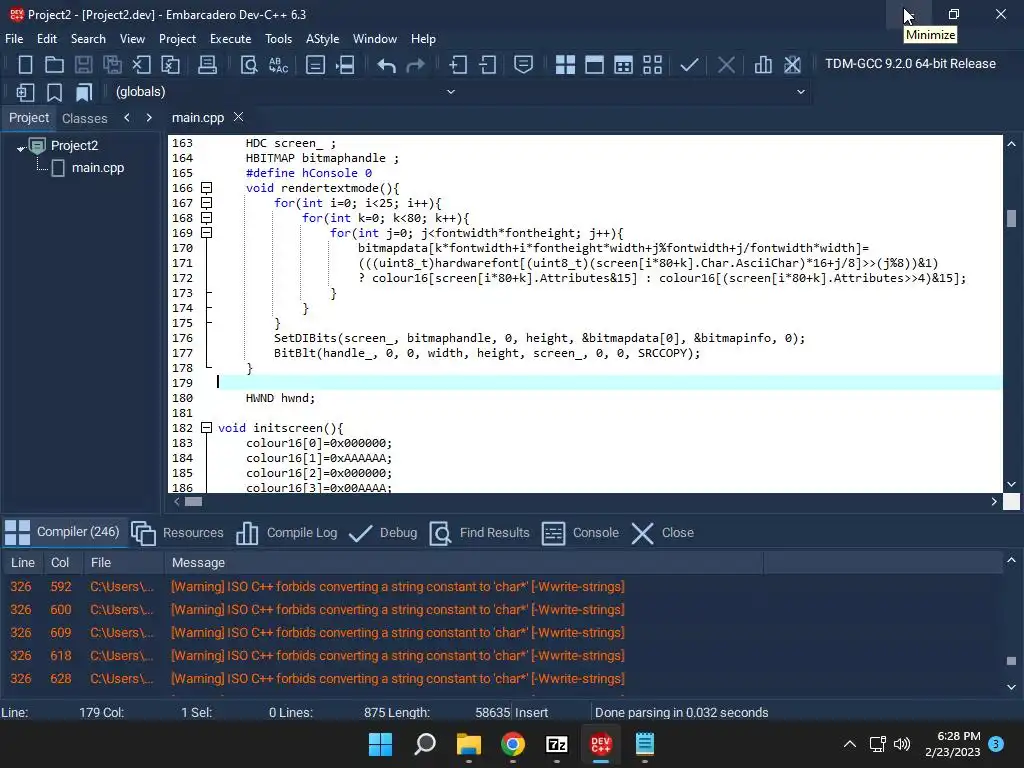The height and width of the screenshot is (768, 1024).
Task: Click the Close file toolbar icon
Action: 141,65
